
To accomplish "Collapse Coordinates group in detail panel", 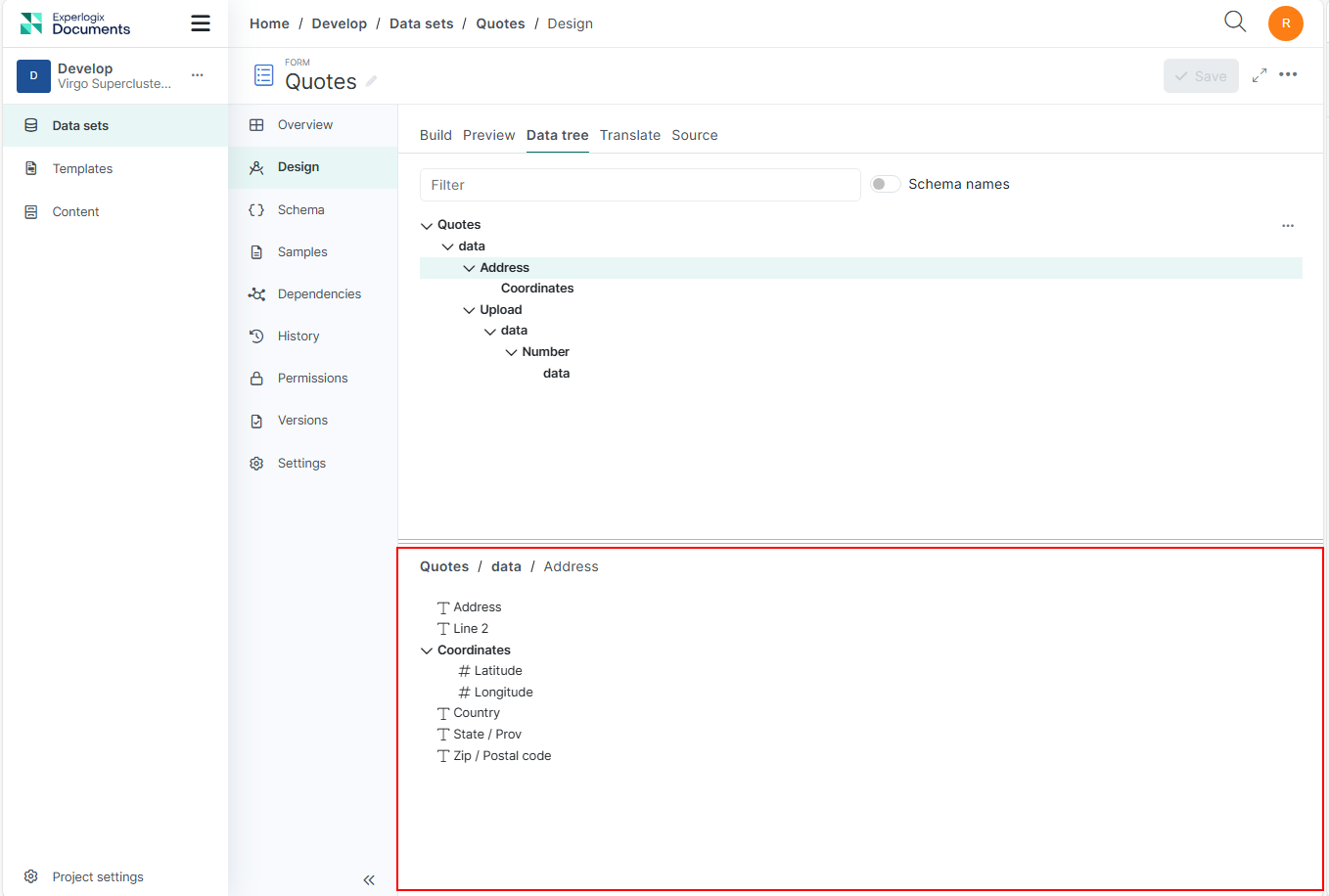I will point(427,650).
